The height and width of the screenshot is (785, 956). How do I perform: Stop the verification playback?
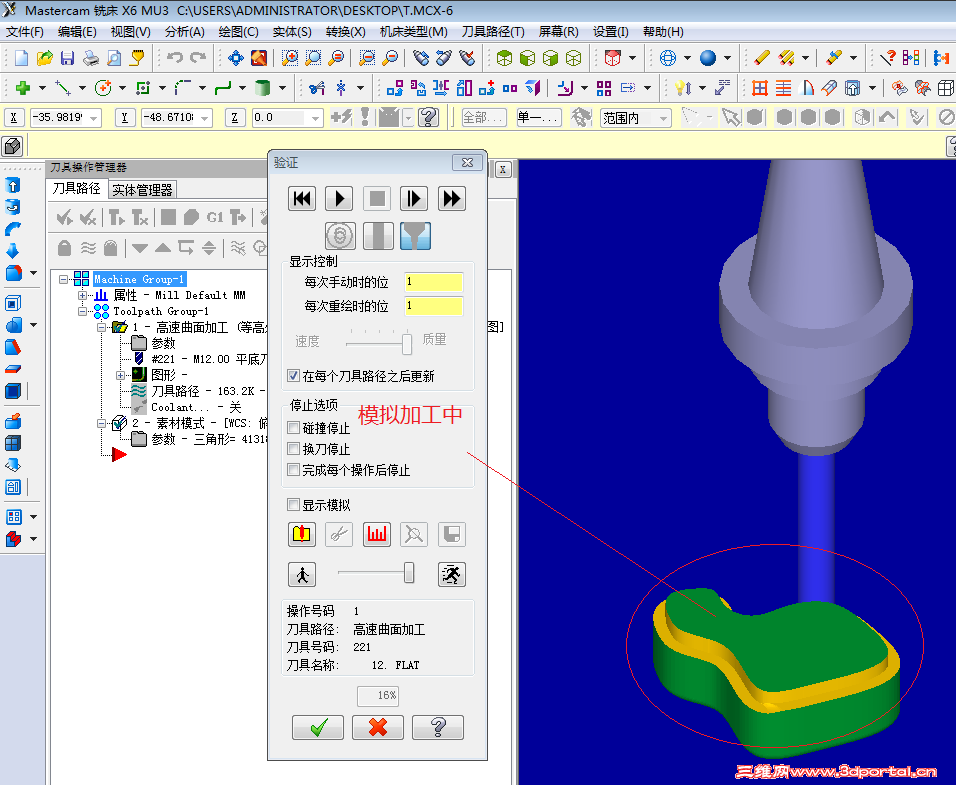[x=377, y=199]
